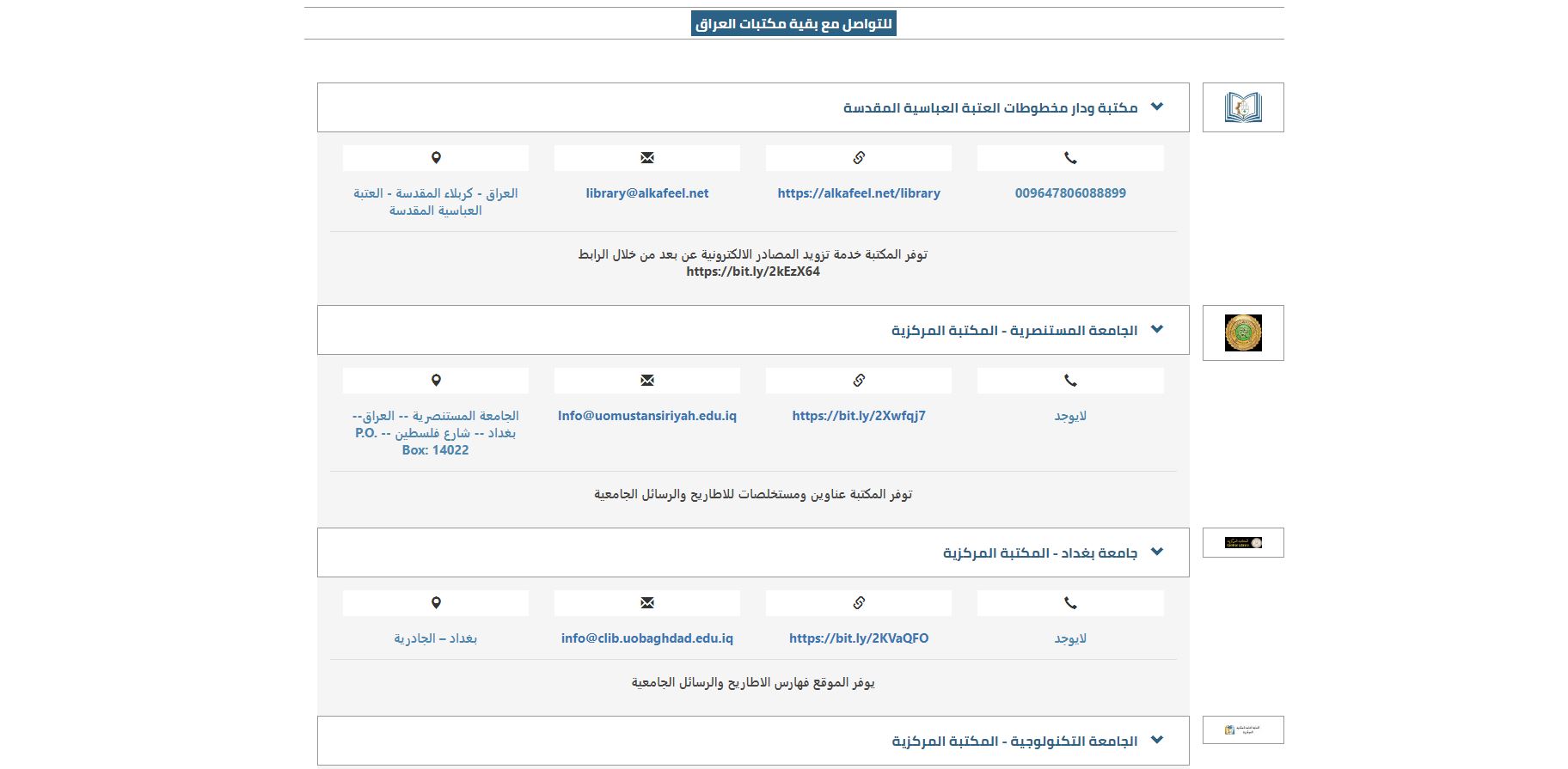
Task: Click the مكتبة ودار مخطوطات العتبة العباسية المقدسة title
Action: 990,107
